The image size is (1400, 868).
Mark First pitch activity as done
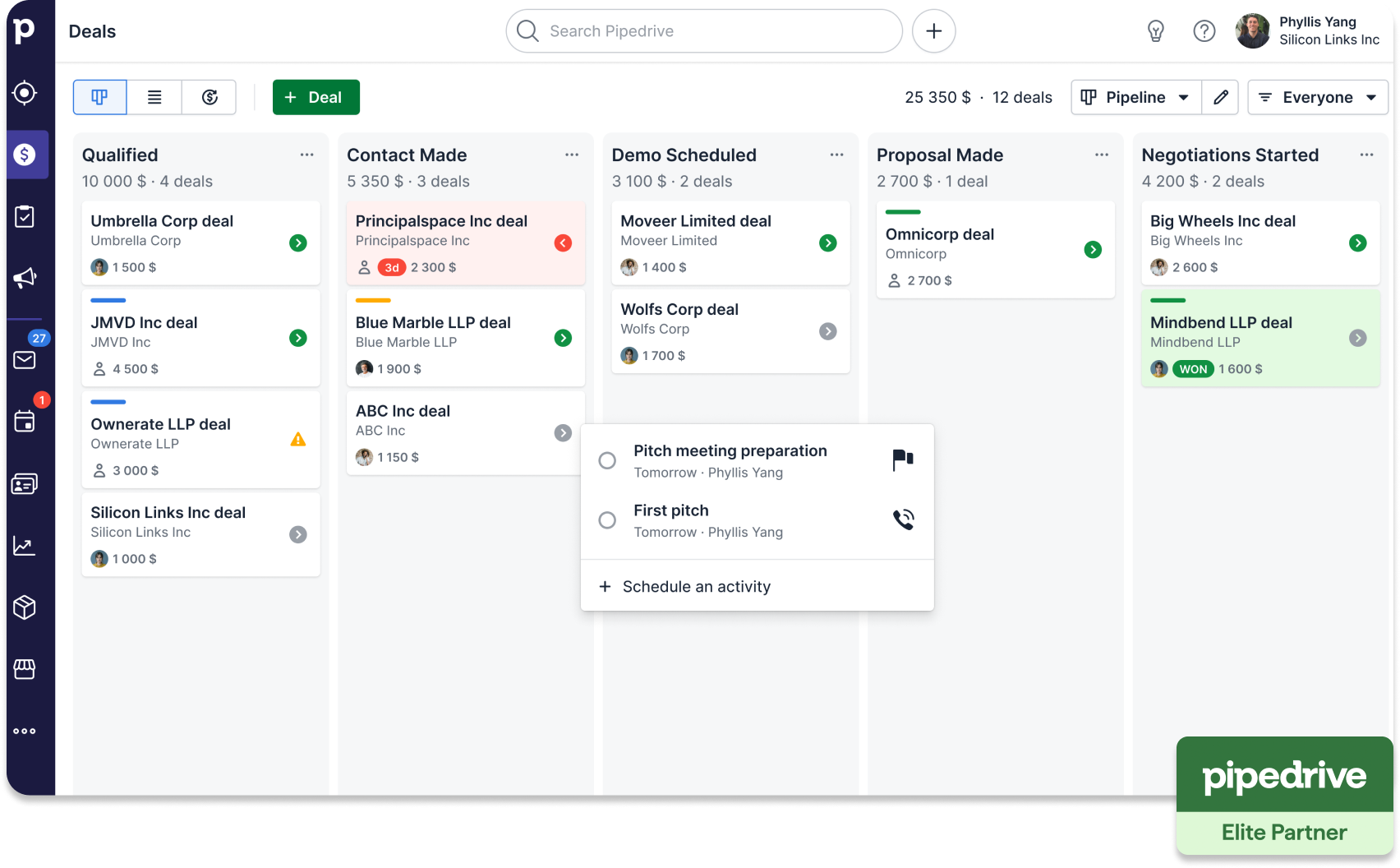[x=607, y=519]
